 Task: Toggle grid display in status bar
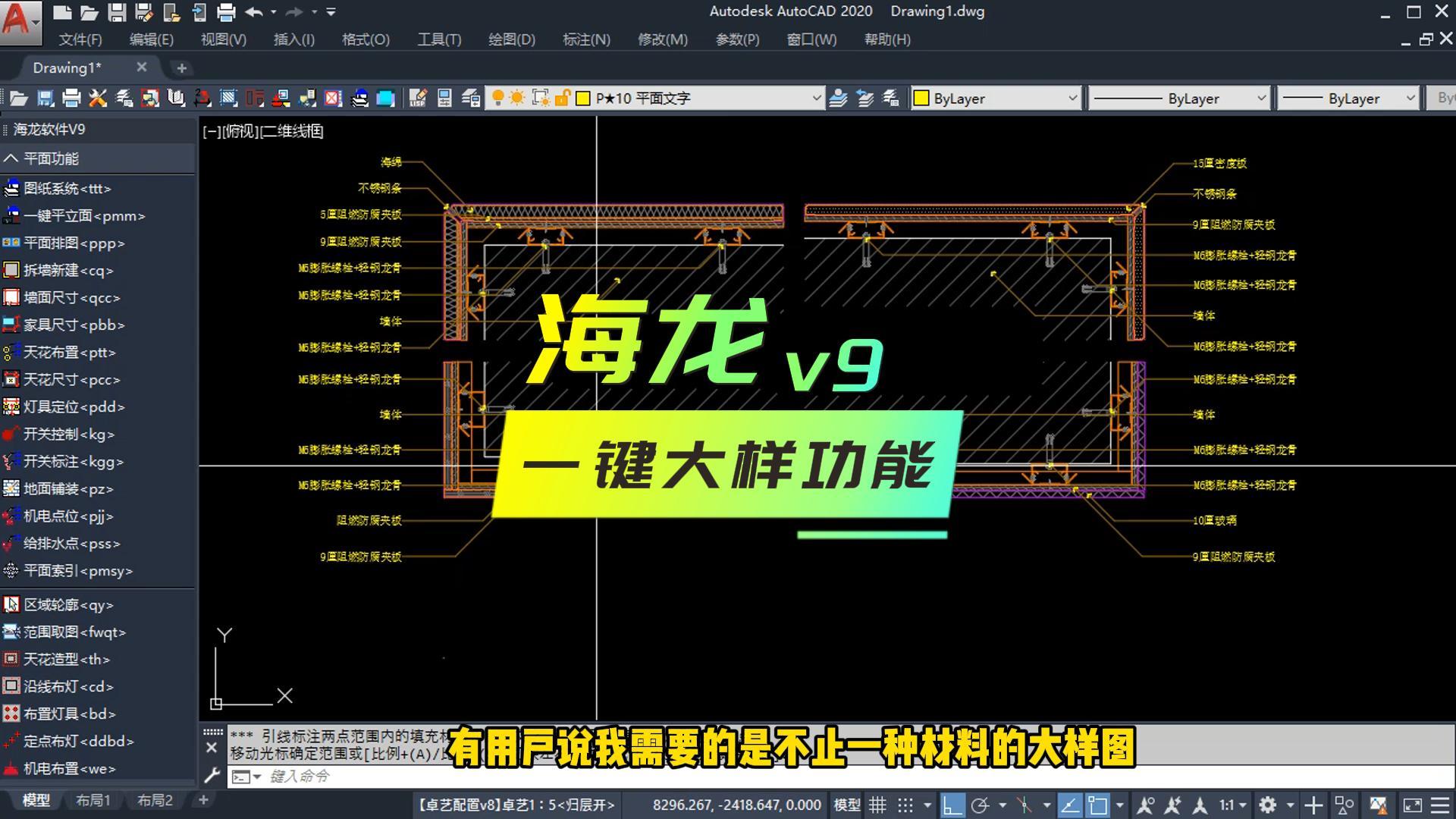[x=877, y=805]
